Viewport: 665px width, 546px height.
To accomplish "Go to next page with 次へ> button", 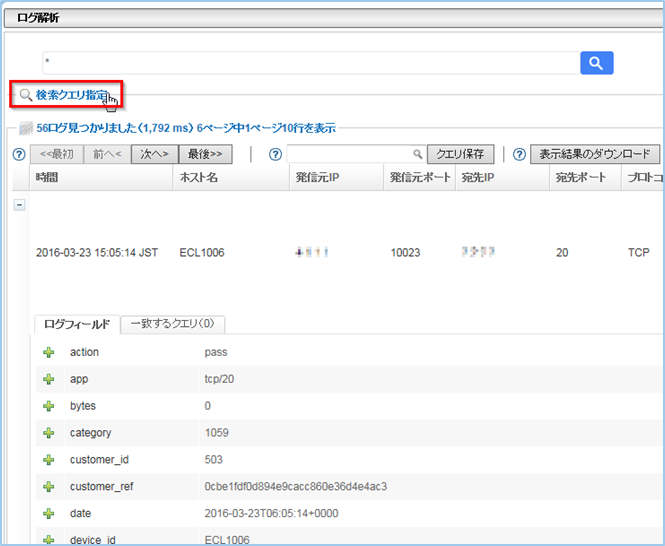I will point(155,154).
